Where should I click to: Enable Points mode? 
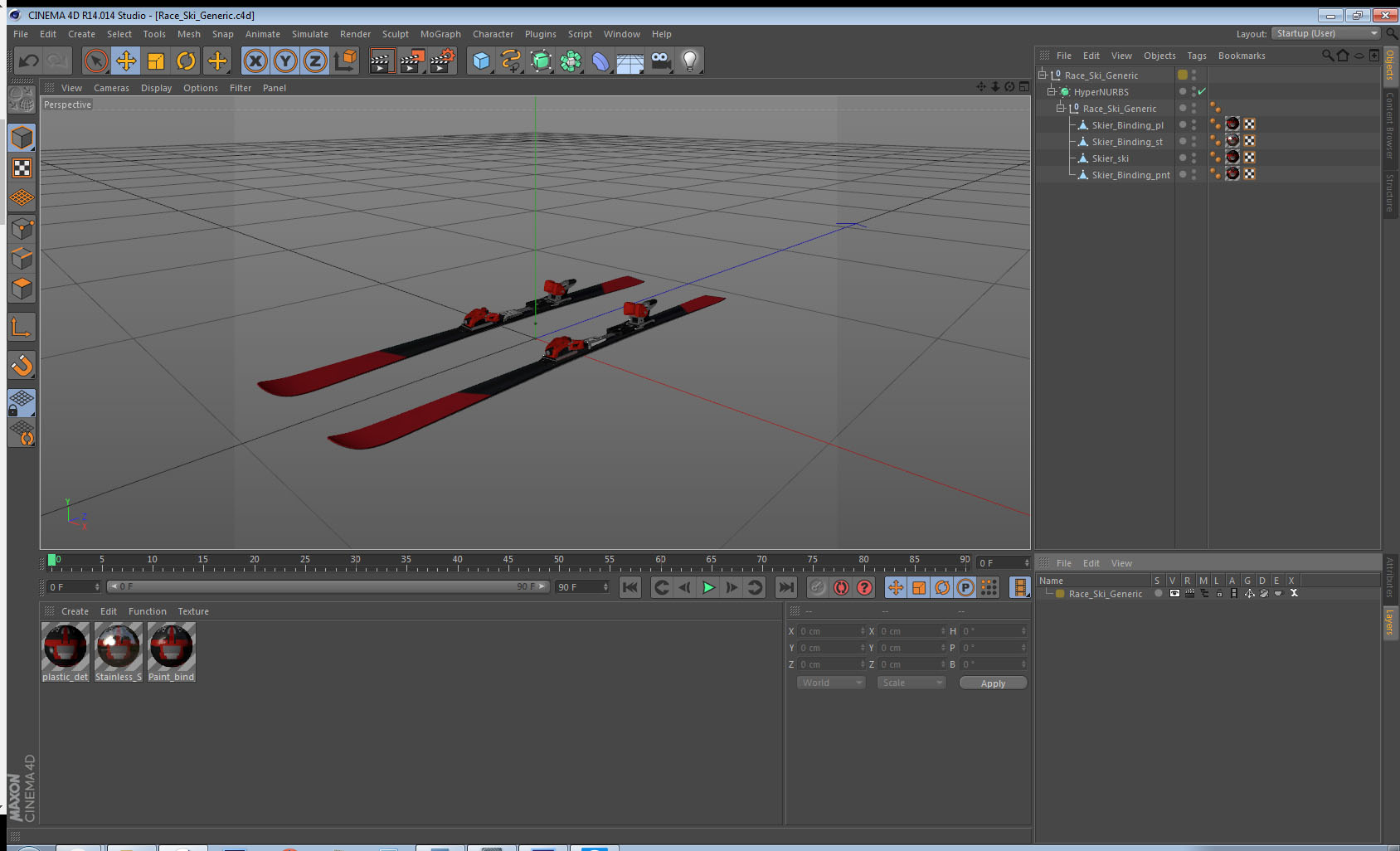click(x=22, y=228)
